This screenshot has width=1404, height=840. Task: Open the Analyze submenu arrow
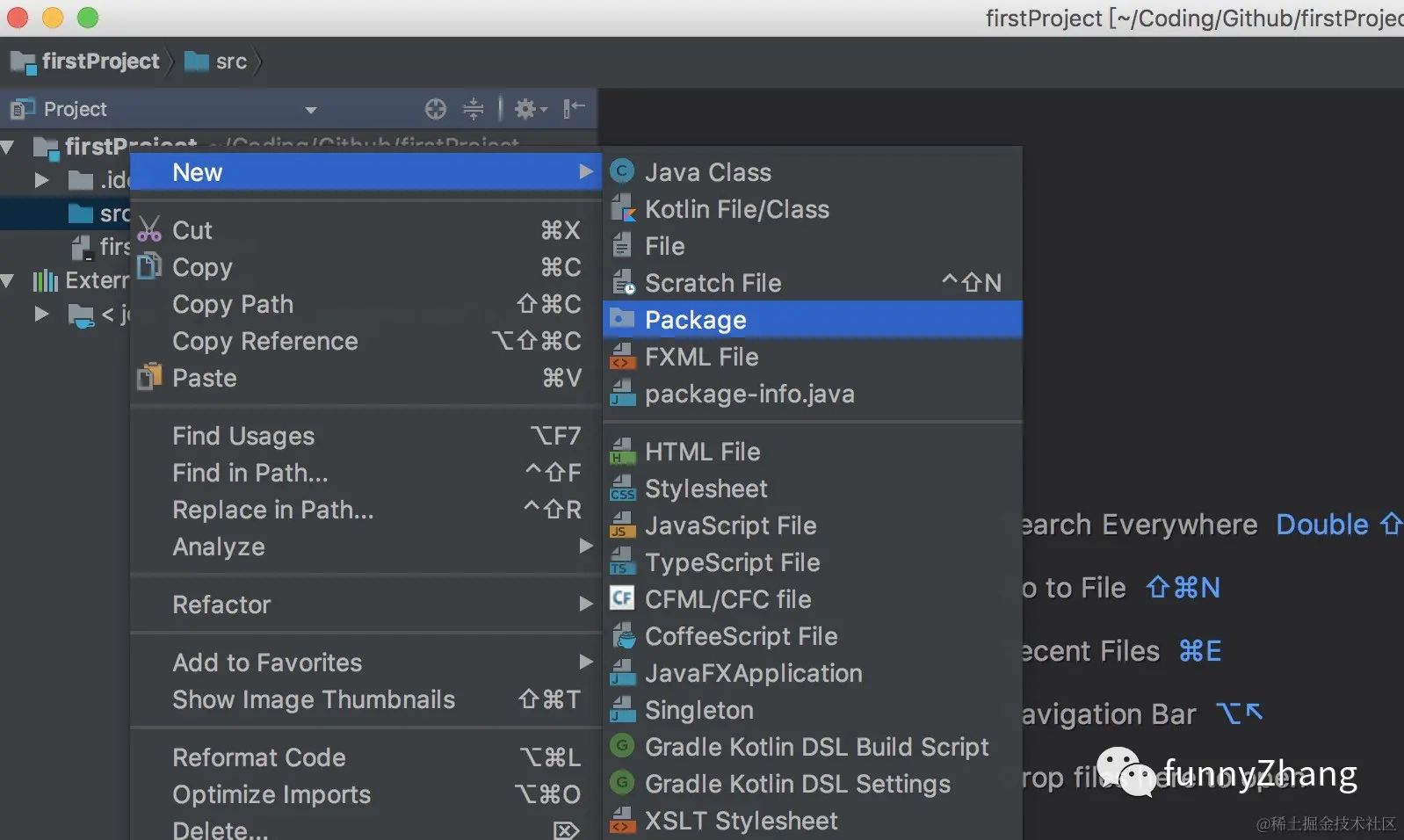pos(586,547)
